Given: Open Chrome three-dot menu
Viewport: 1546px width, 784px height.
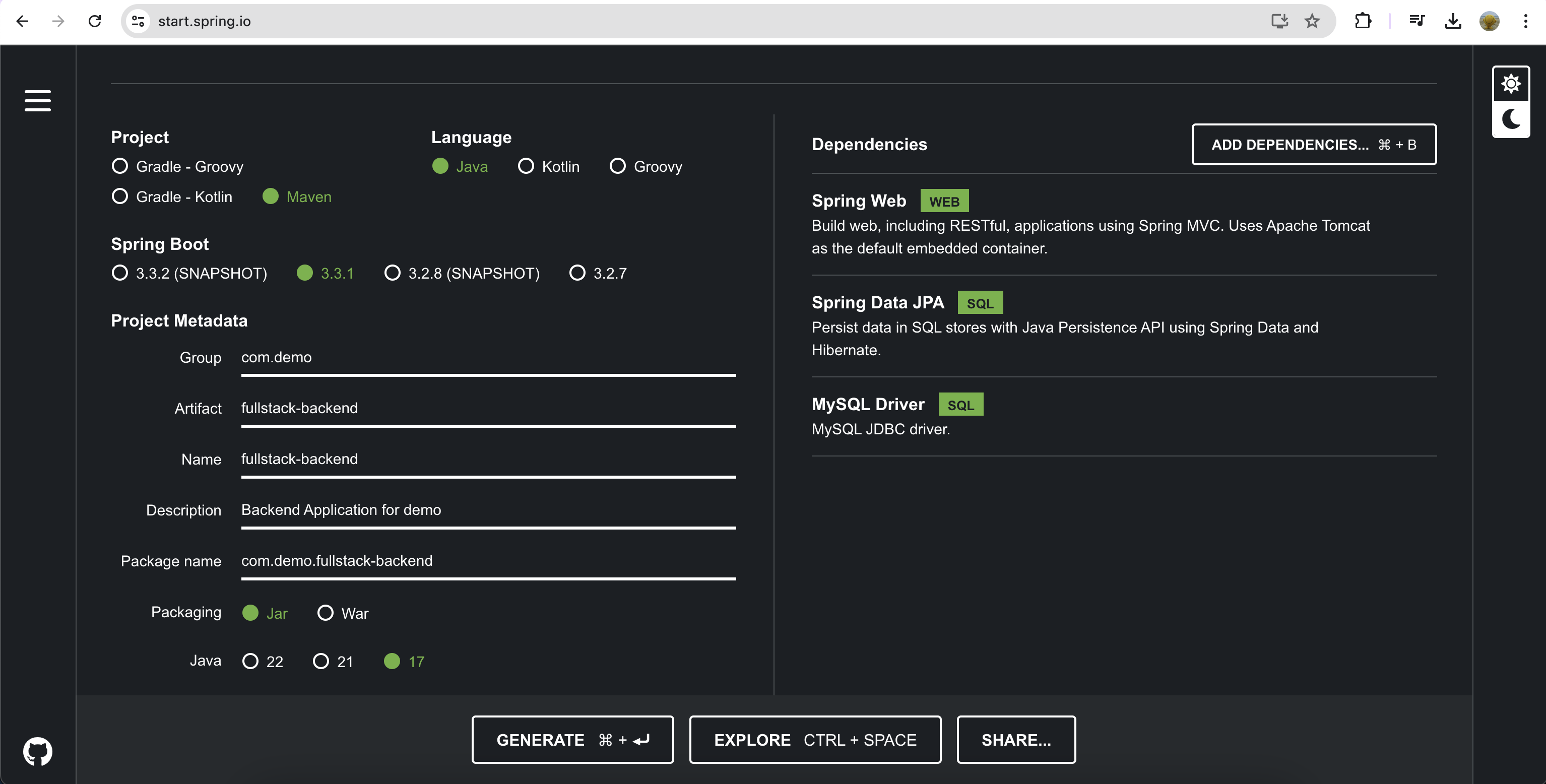Looking at the screenshot, I should (x=1525, y=21).
